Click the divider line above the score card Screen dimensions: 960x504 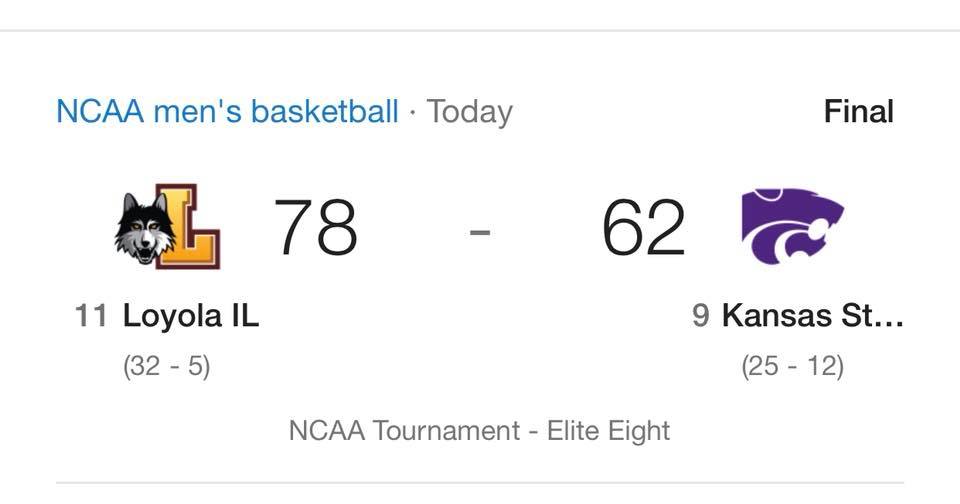point(480,31)
